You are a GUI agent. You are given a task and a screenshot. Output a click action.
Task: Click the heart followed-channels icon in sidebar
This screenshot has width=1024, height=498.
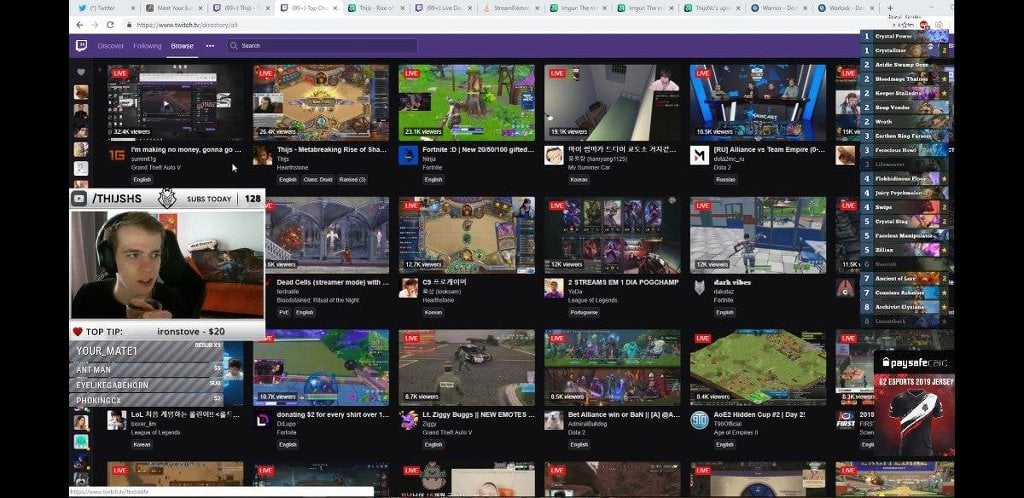(x=81, y=72)
